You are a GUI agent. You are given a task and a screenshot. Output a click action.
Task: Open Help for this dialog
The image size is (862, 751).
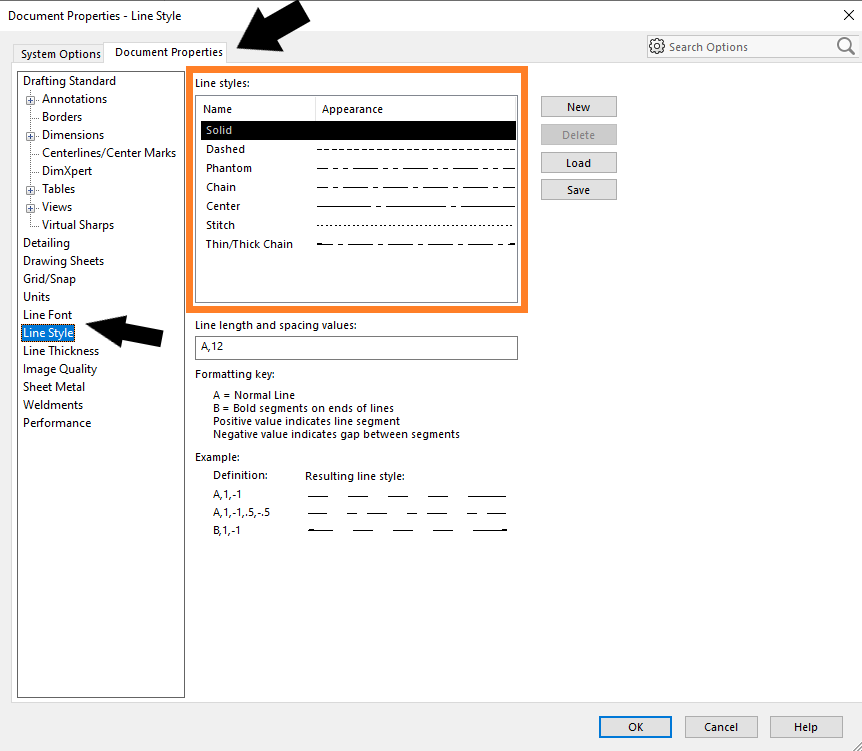(805, 727)
